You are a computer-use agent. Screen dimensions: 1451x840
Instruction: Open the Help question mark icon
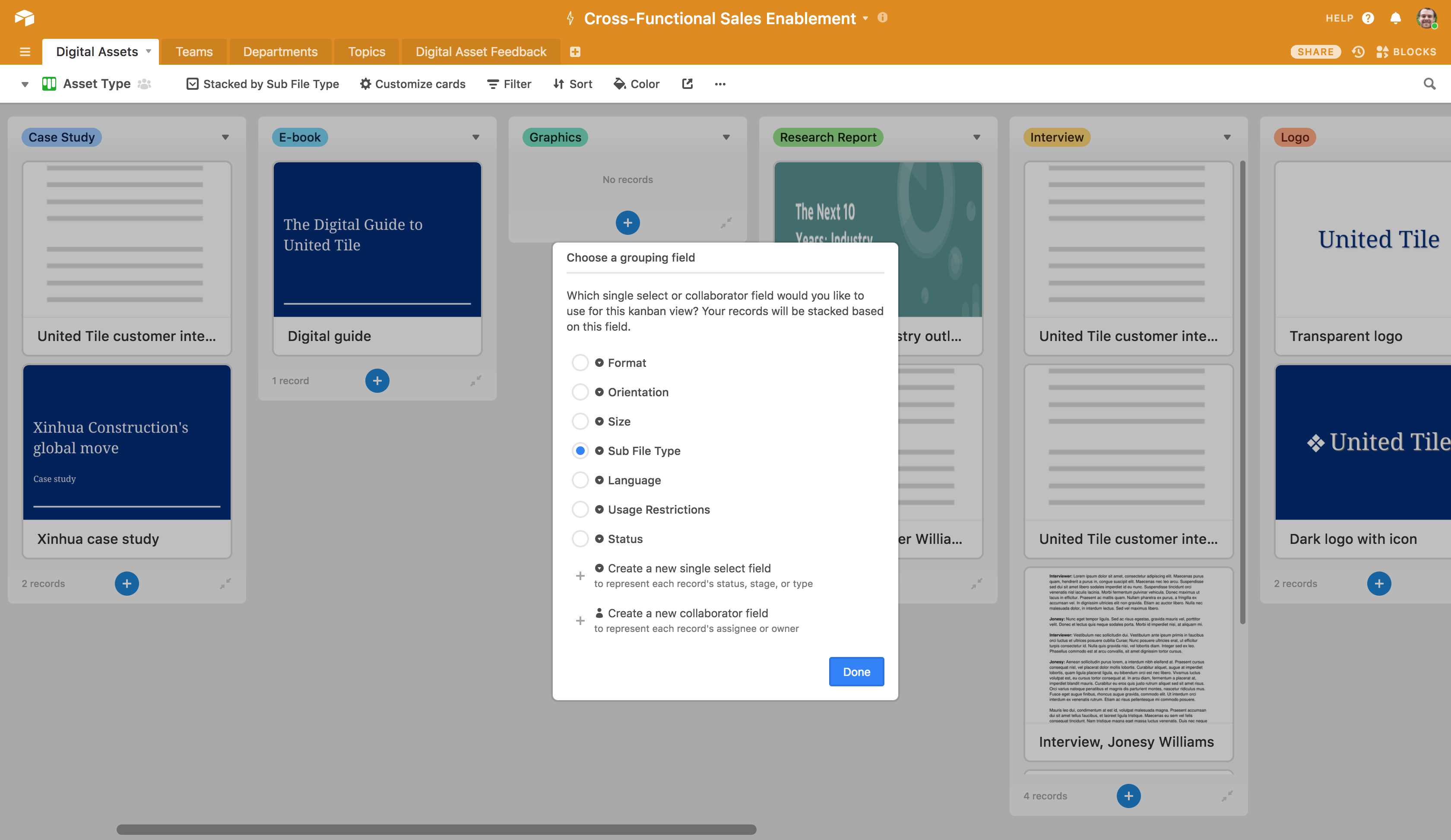[1368, 19]
